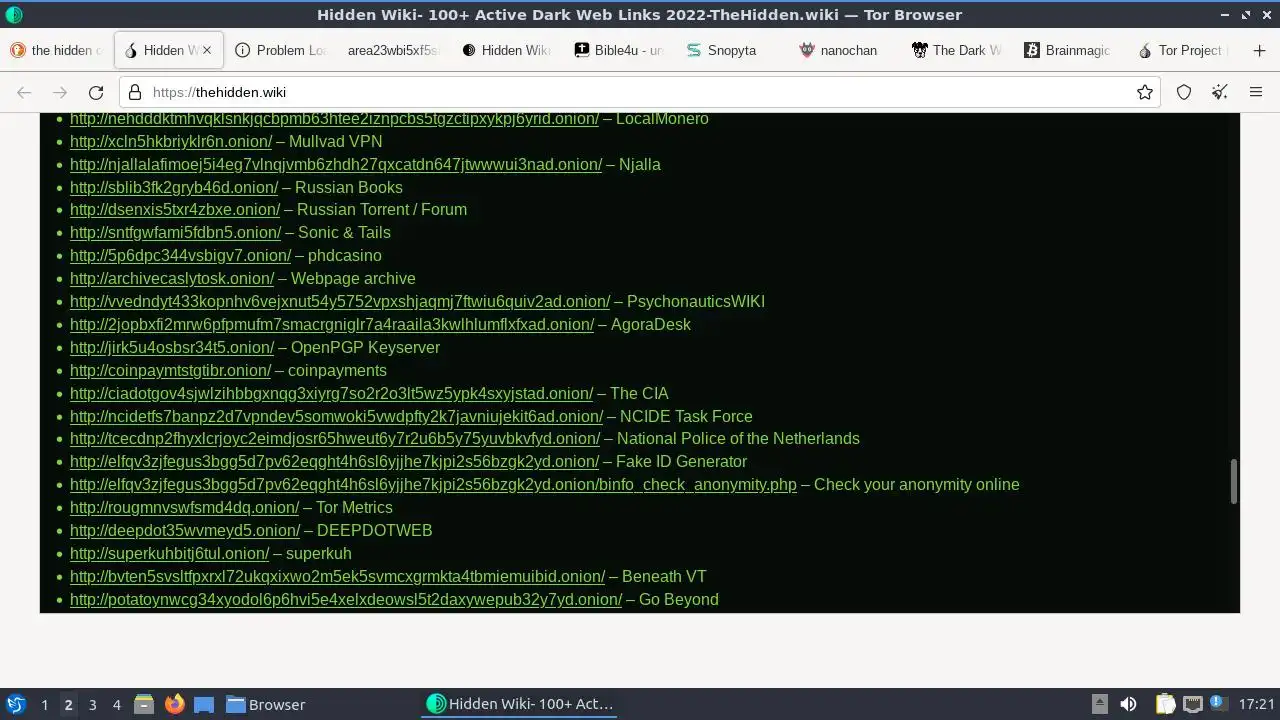Open the Russian Torrent / Forum link
The width and height of the screenshot is (1280, 720).
click(175, 210)
